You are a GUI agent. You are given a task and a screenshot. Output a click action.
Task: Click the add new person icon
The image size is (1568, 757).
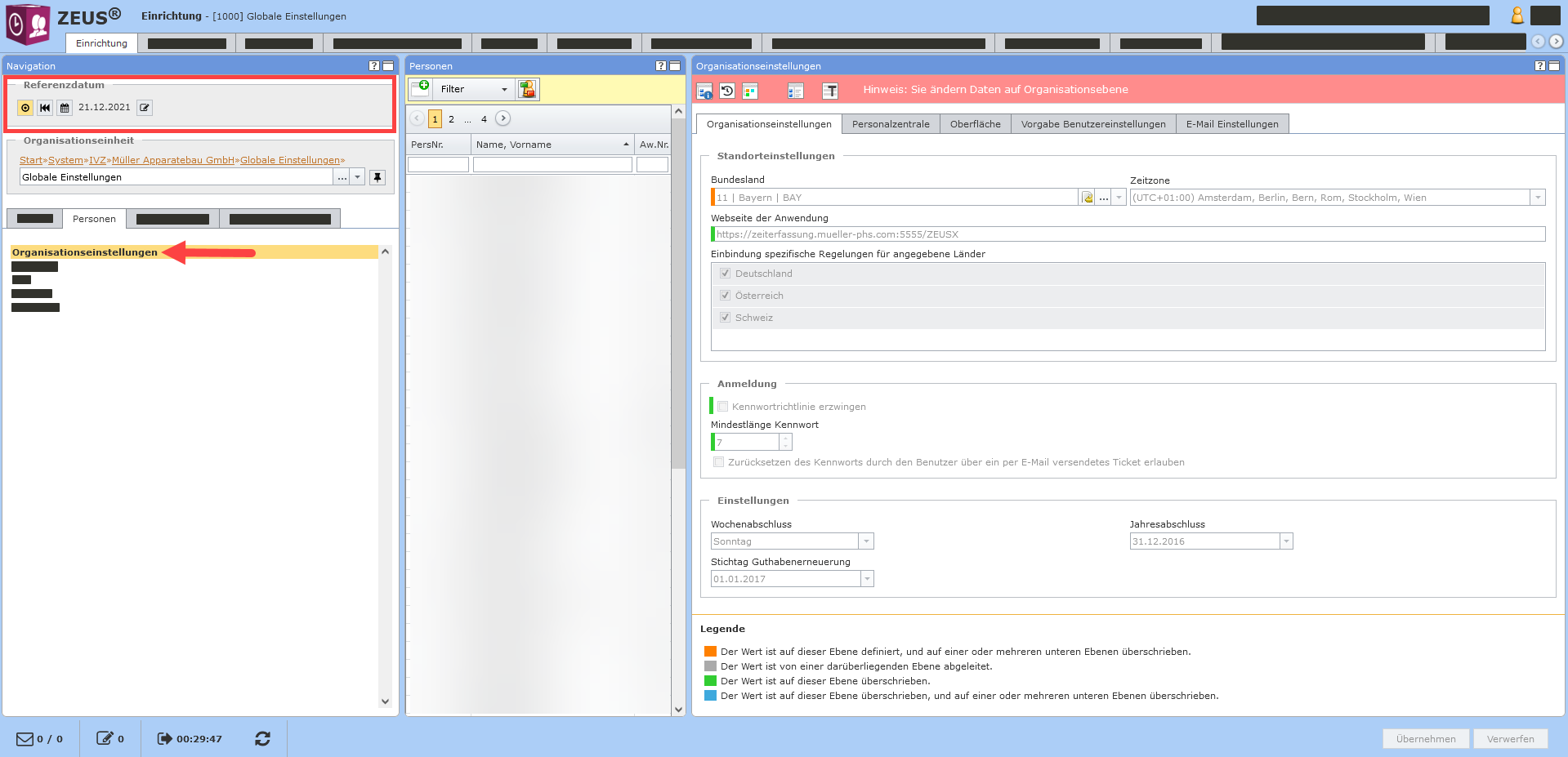[420, 89]
